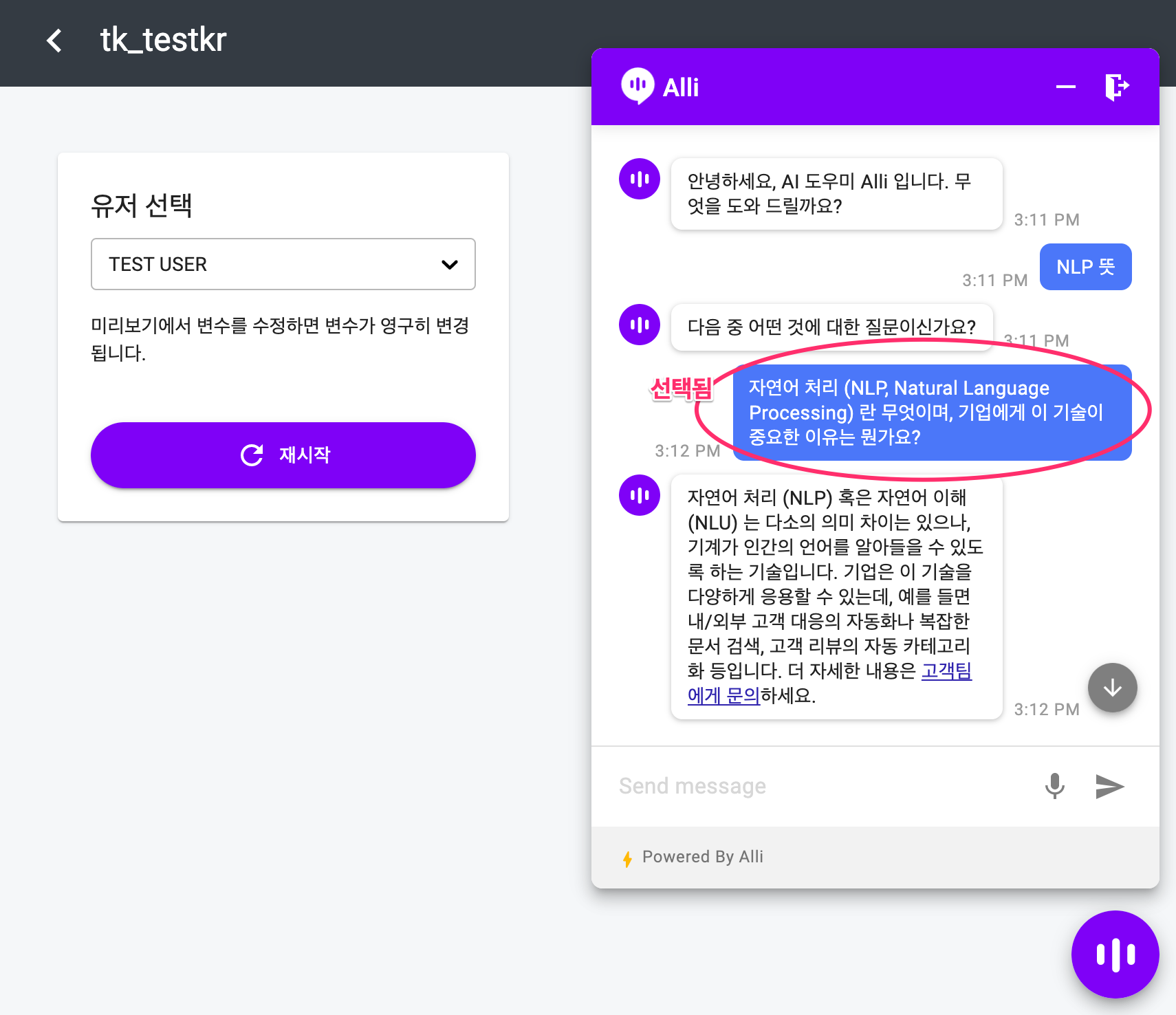Minimize the Alli chat window
Viewport: 1176px width, 1015px height.
pos(1065,87)
